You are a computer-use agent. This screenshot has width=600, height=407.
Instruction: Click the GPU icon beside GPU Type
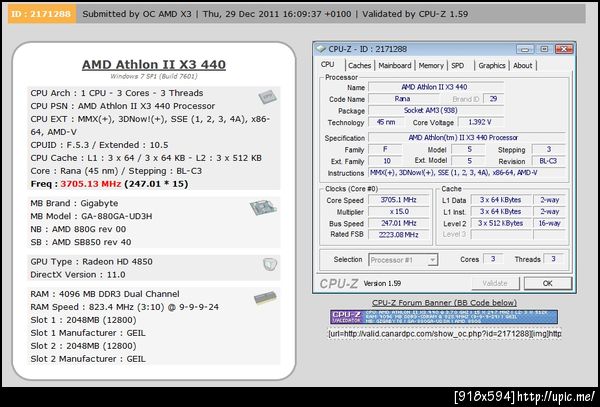270,264
